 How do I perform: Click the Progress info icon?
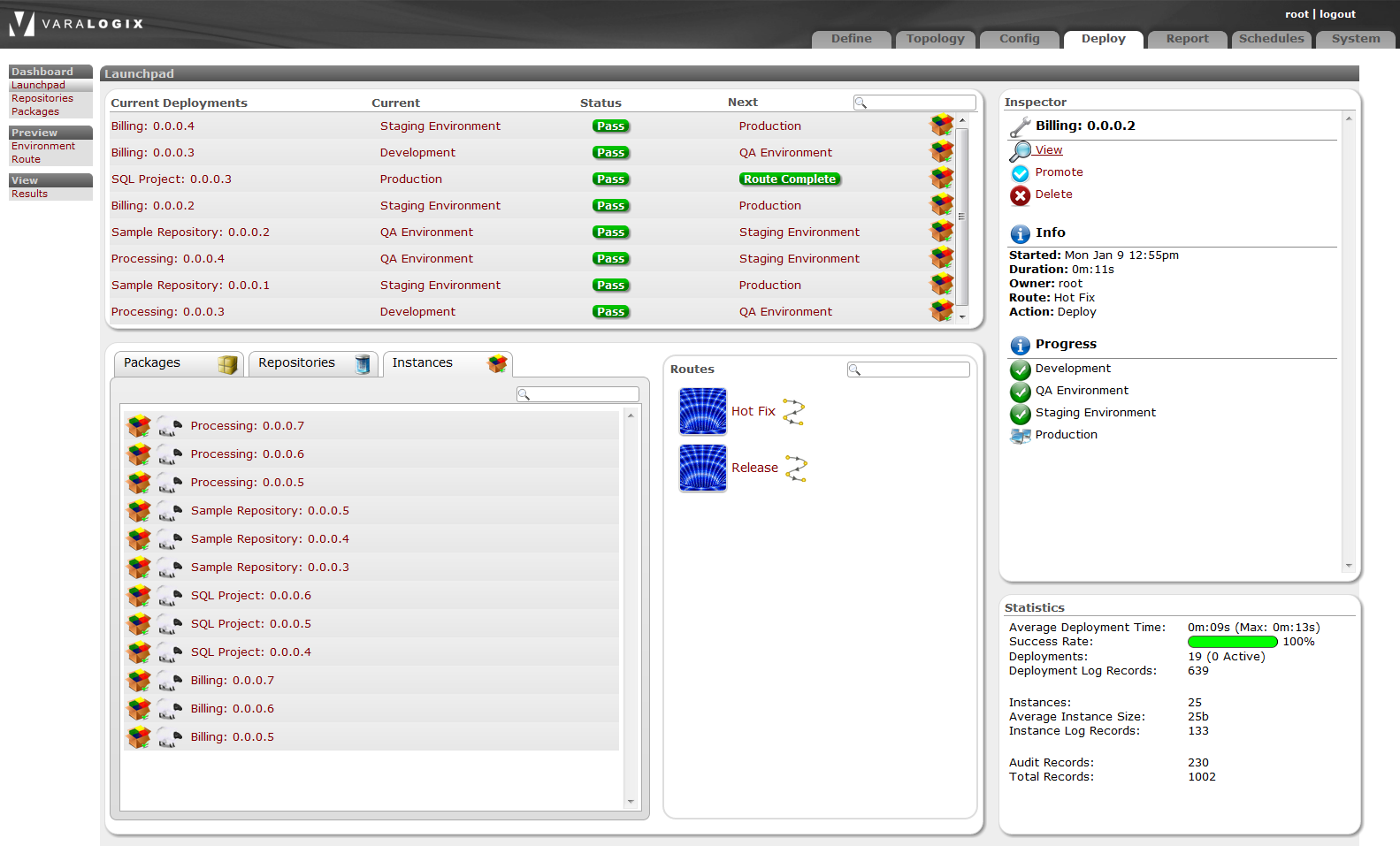[1021, 345]
